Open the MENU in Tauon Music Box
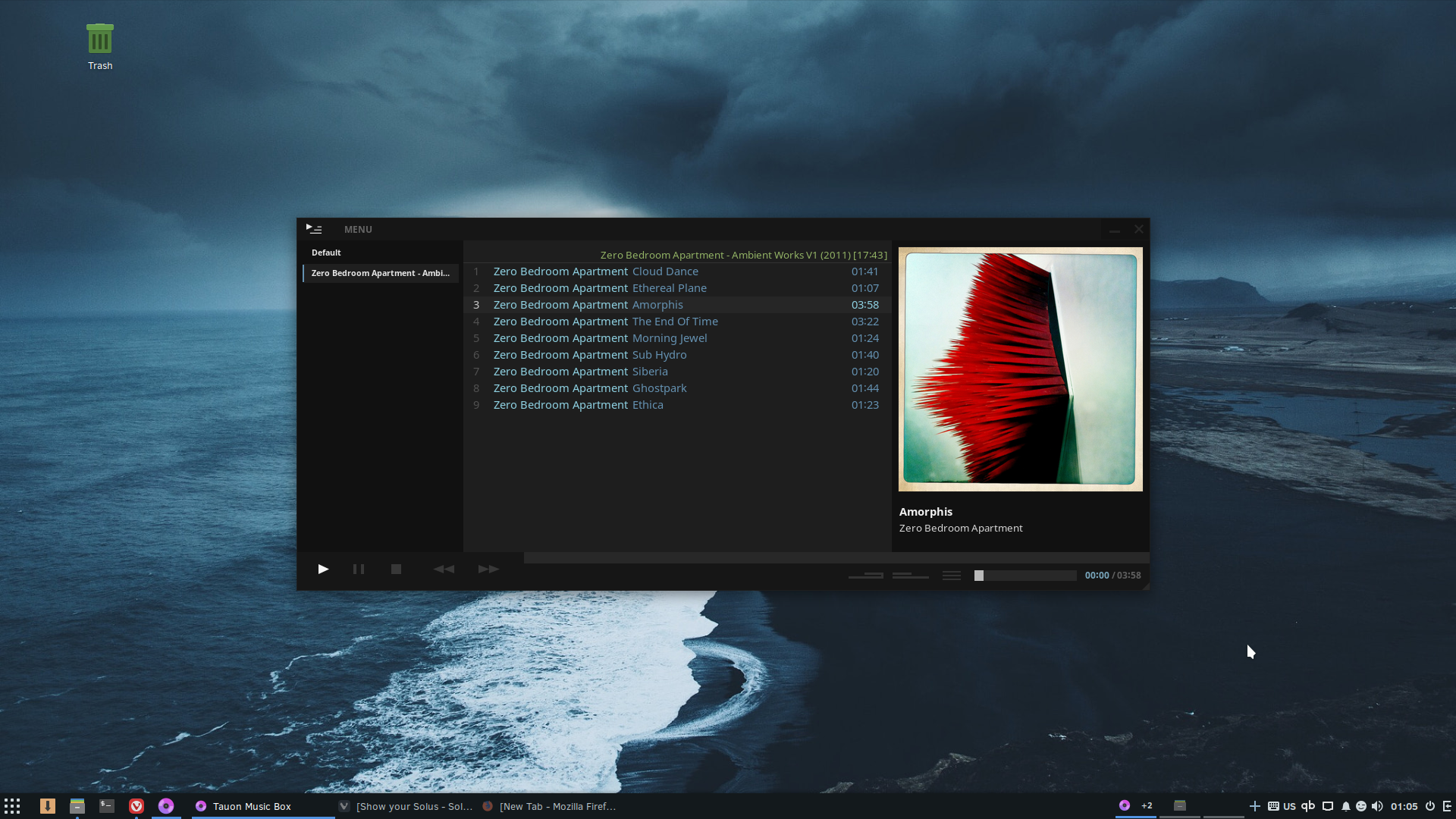The height and width of the screenshot is (819, 1456). tap(358, 229)
